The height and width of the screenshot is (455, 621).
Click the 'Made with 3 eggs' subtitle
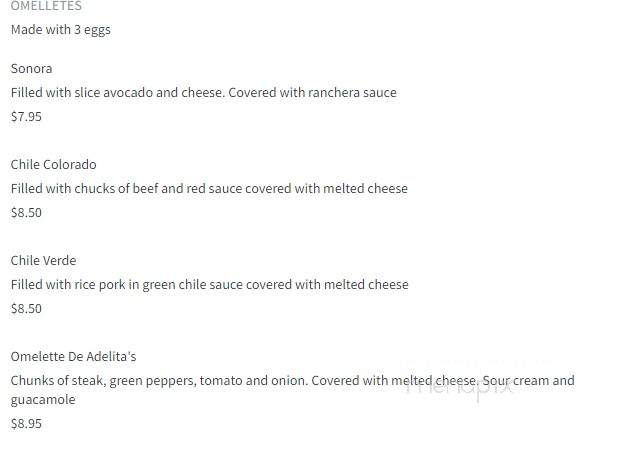(x=61, y=30)
